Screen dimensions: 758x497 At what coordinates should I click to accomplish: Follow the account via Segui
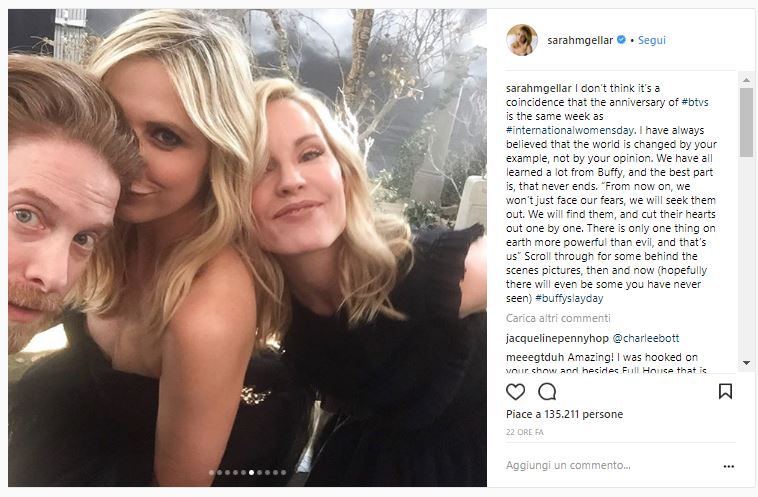[x=652, y=40]
